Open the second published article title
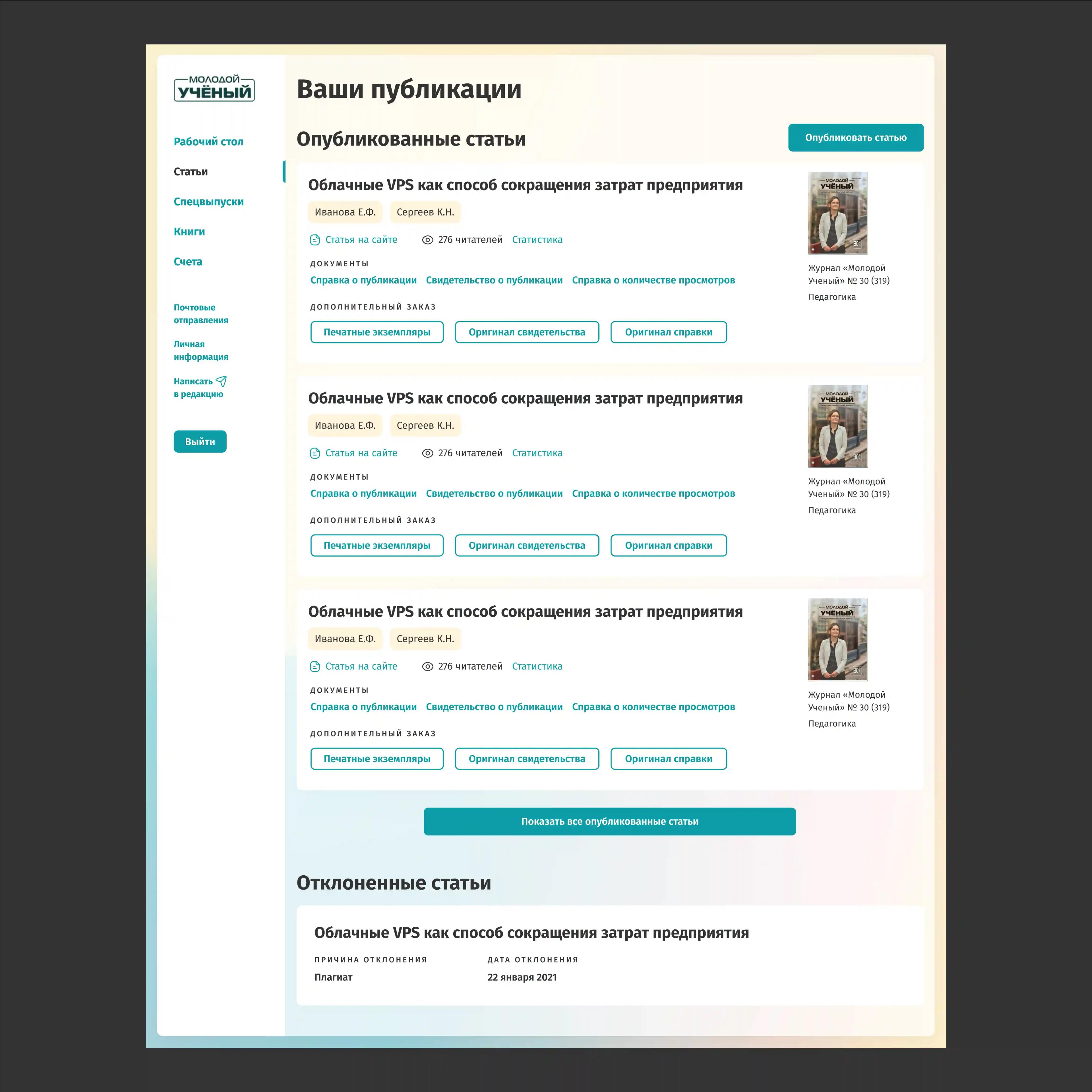The height and width of the screenshot is (1092, 1092). point(525,399)
